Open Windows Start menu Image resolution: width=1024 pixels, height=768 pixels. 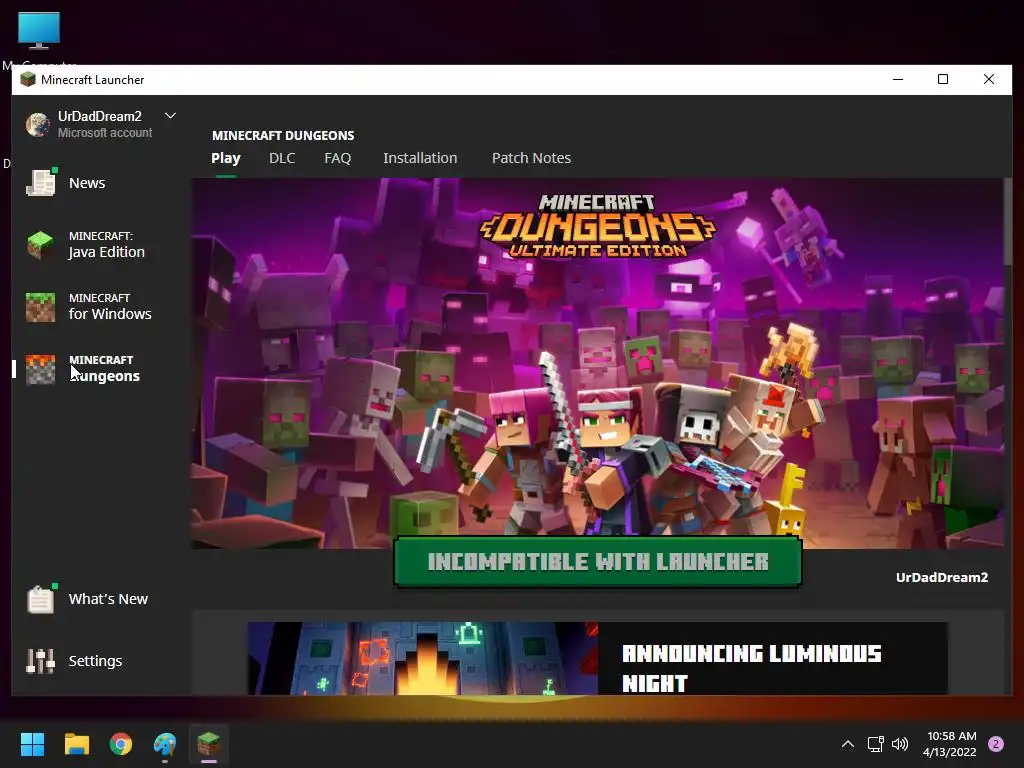32,744
